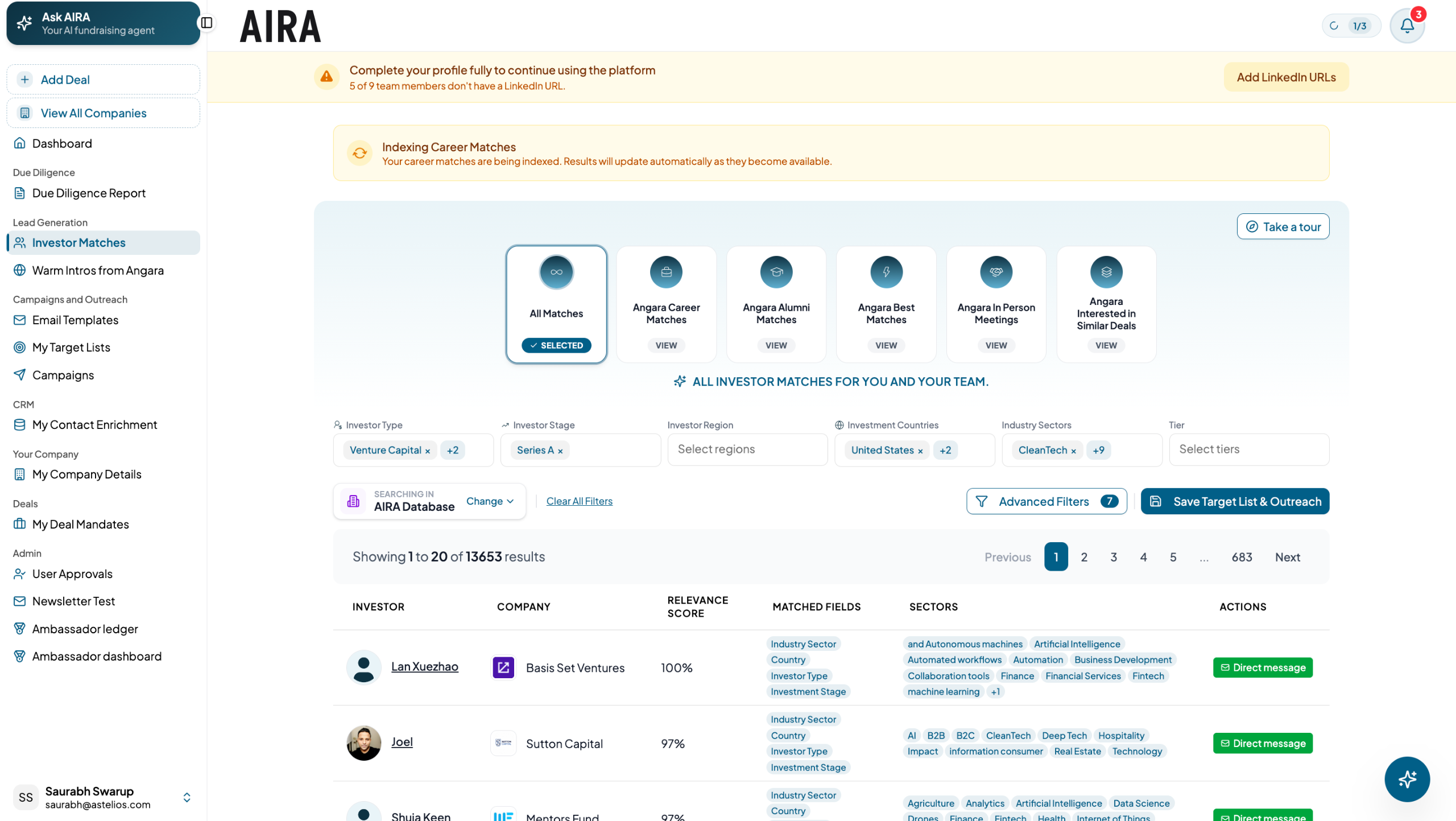
Task: Open Joel's investor profile link
Action: (402, 742)
